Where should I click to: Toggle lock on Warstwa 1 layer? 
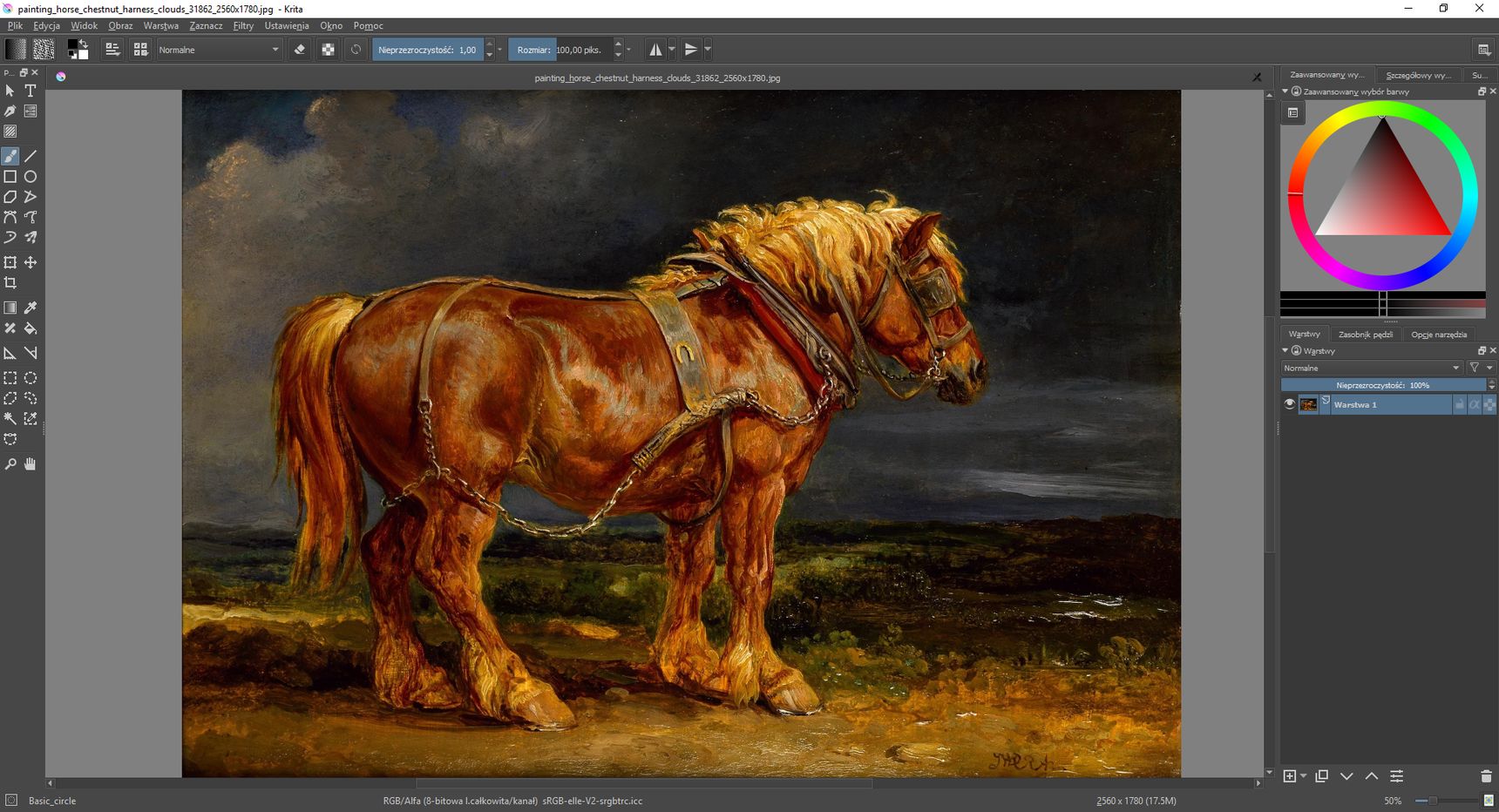tap(1460, 404)
